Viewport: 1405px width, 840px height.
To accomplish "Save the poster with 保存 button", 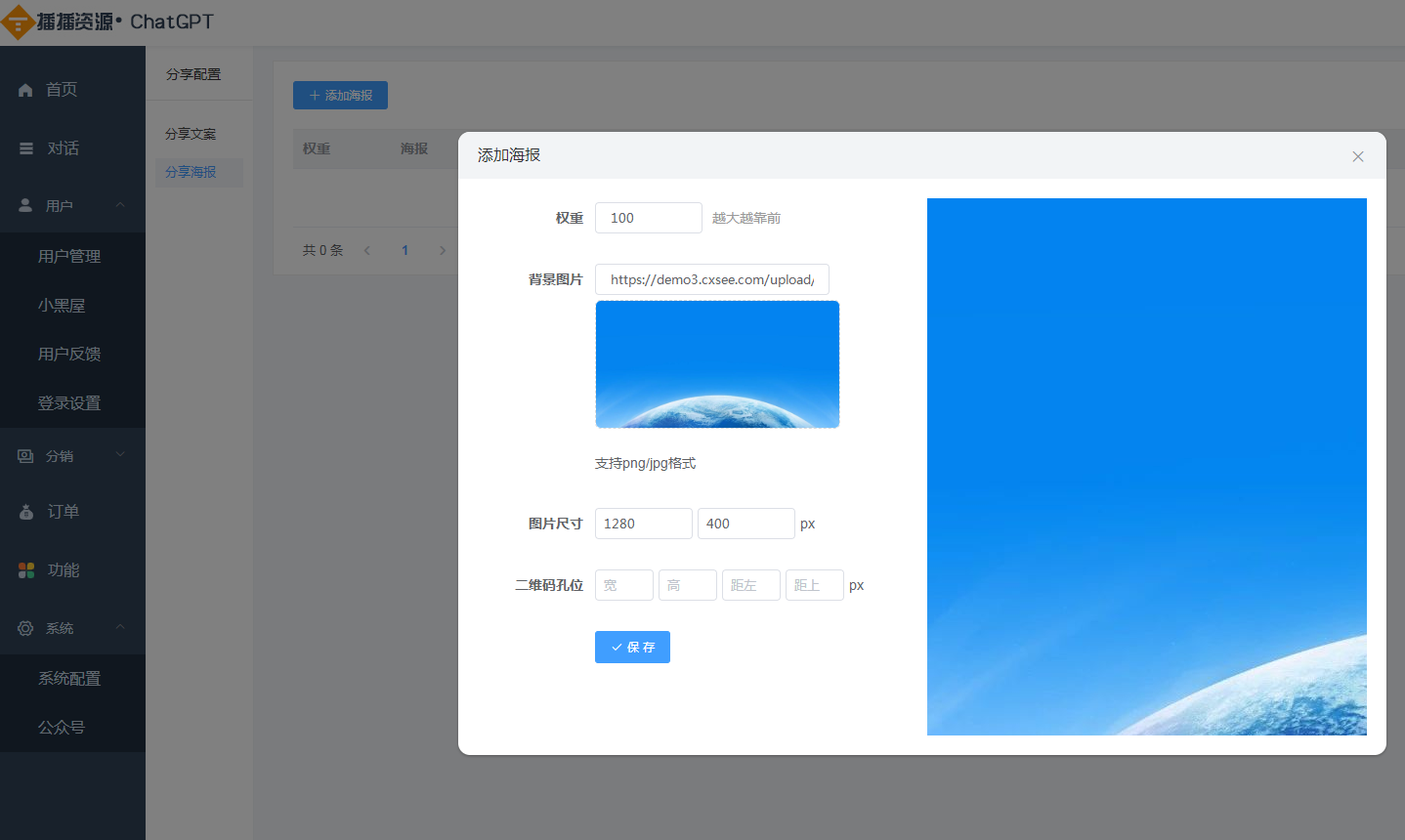I will click(632, 648).
